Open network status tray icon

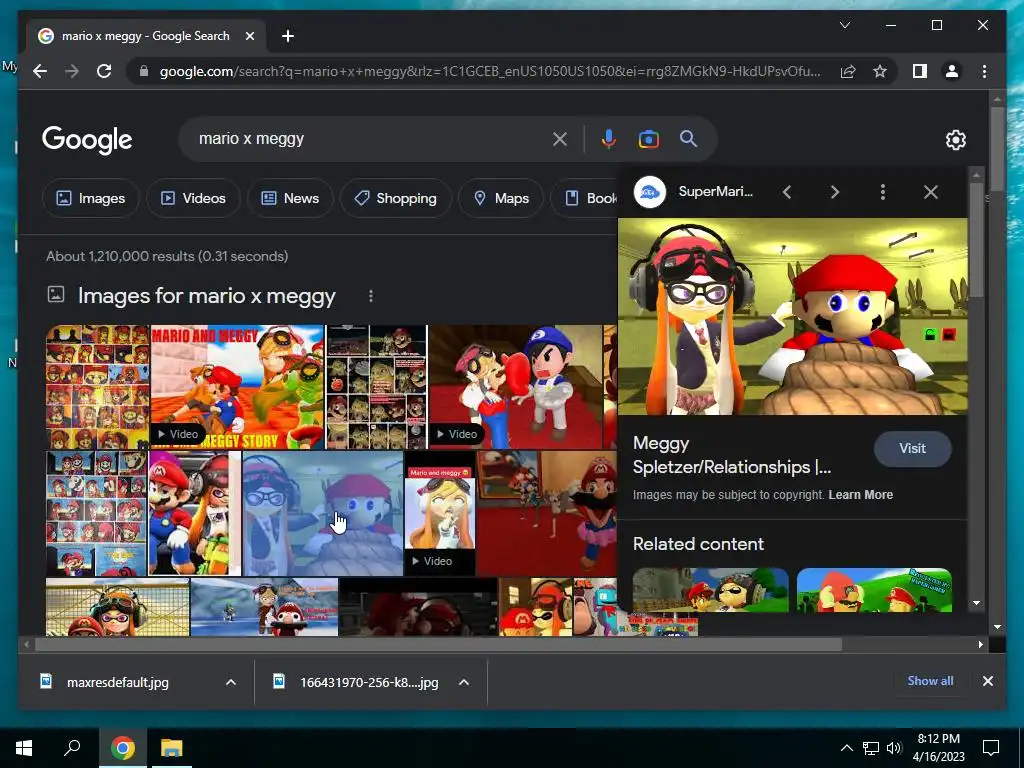871,748
